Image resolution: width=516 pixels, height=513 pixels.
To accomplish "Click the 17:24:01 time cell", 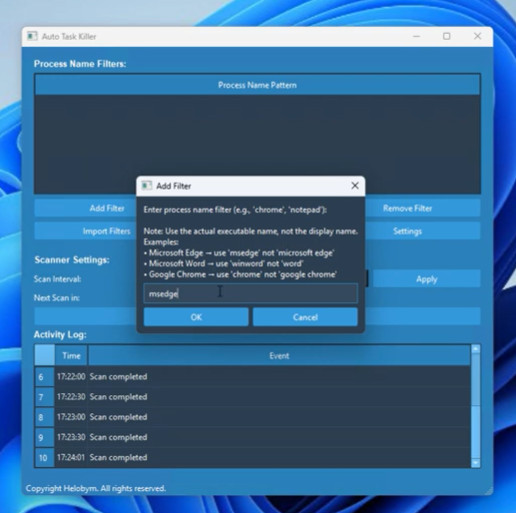I will [71, 457].
